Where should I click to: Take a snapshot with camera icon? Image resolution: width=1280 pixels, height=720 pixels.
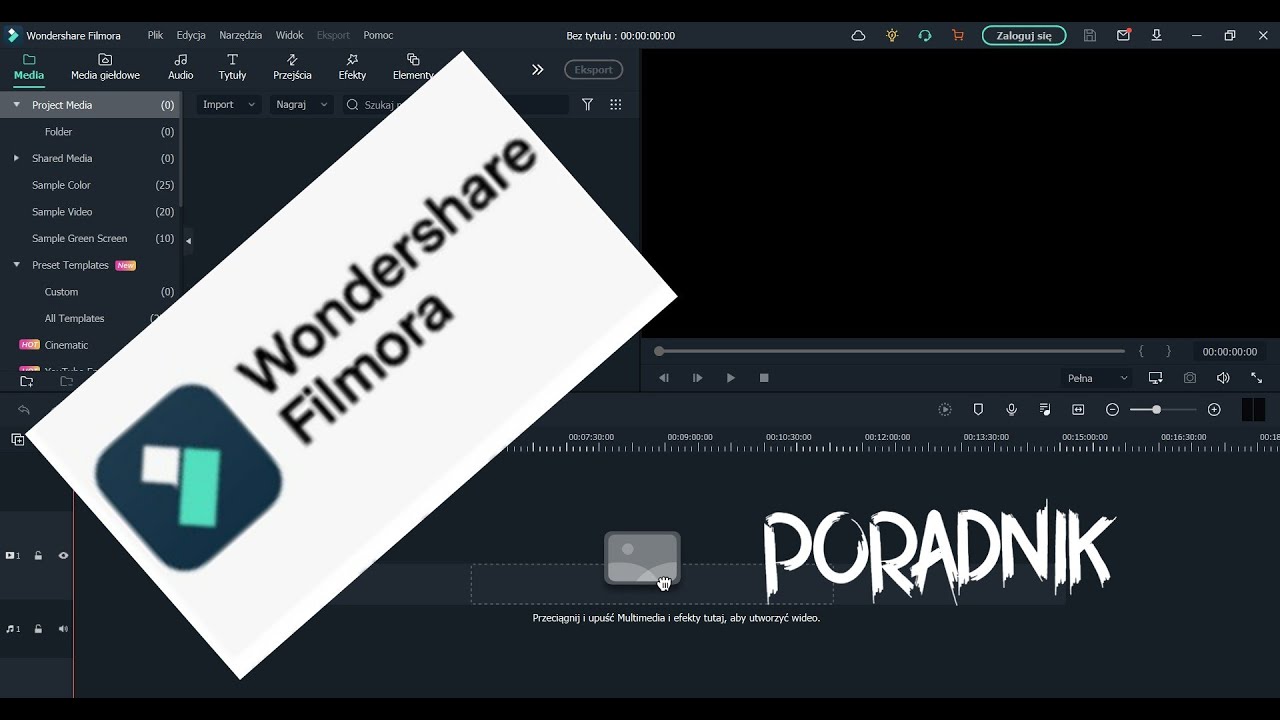pos(1190,378)
